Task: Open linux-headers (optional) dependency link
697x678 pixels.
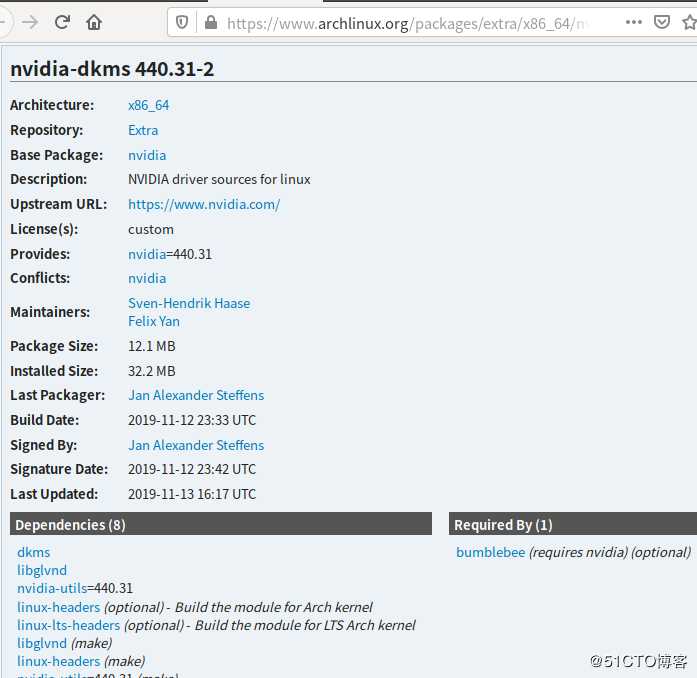Action: coord(59,607)
